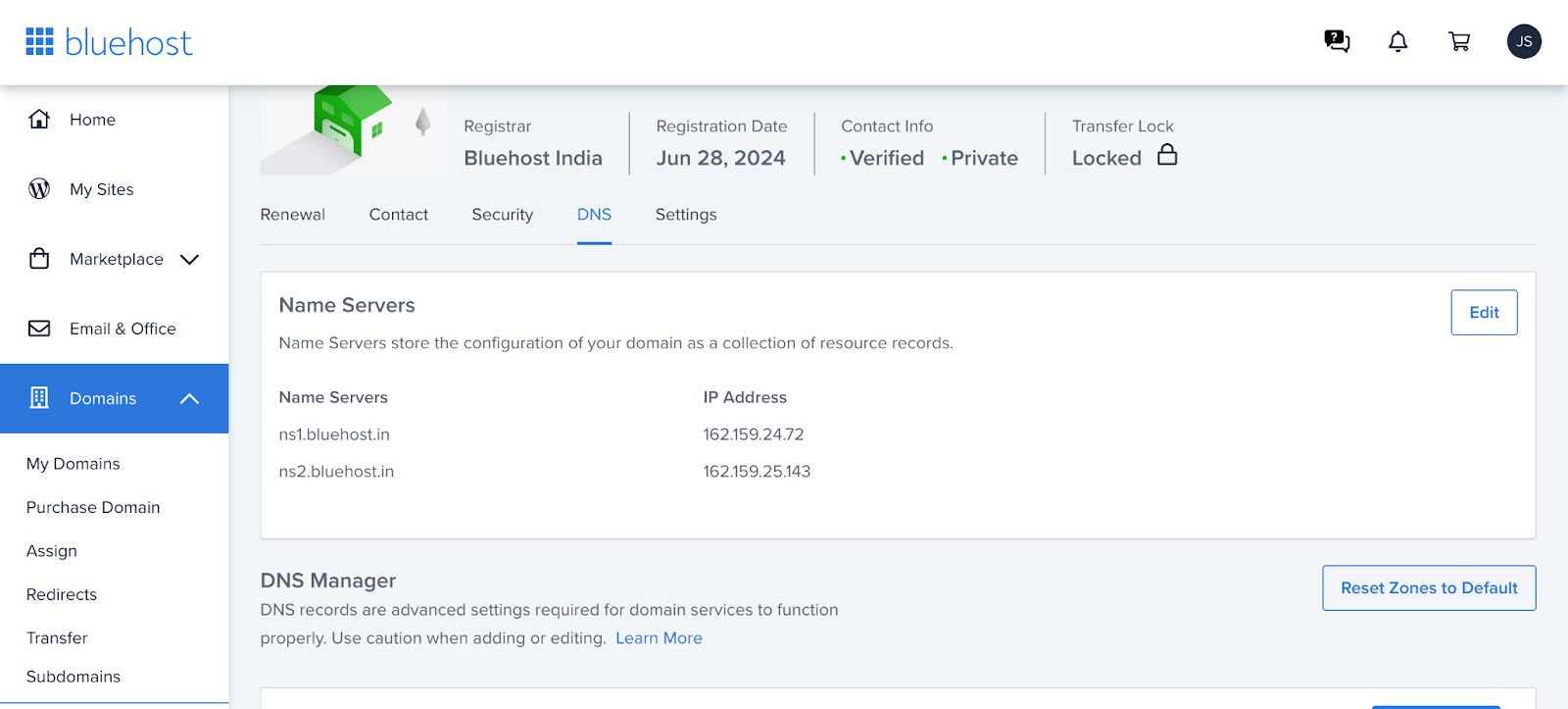Click the domain house illustration thumbnail
The width and height of the screenshot is (1568, 709).
[x=353, y=130]
